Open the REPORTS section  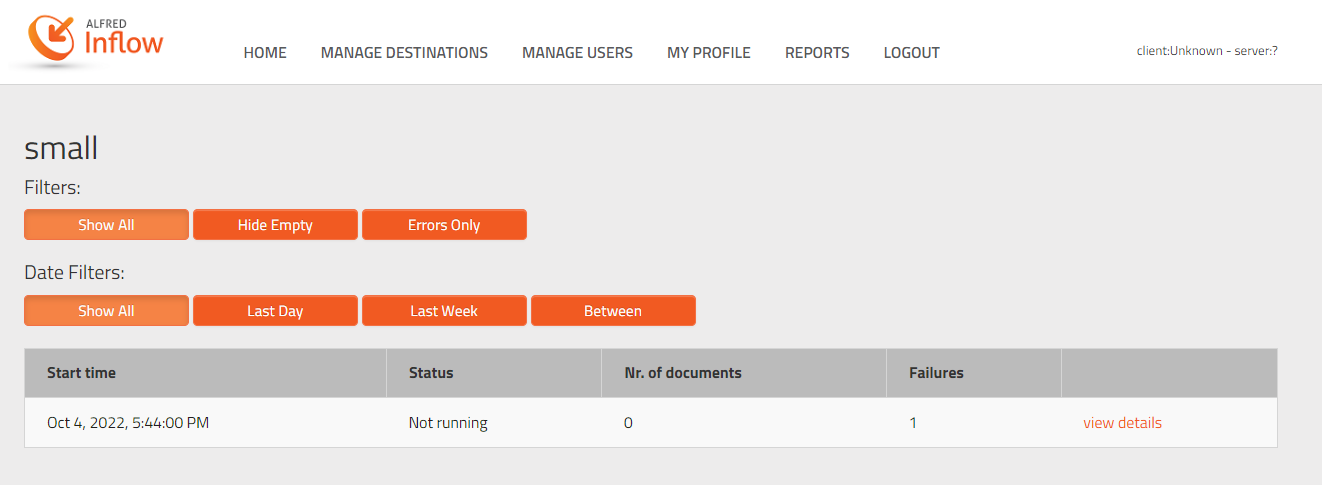coord(817,53)
